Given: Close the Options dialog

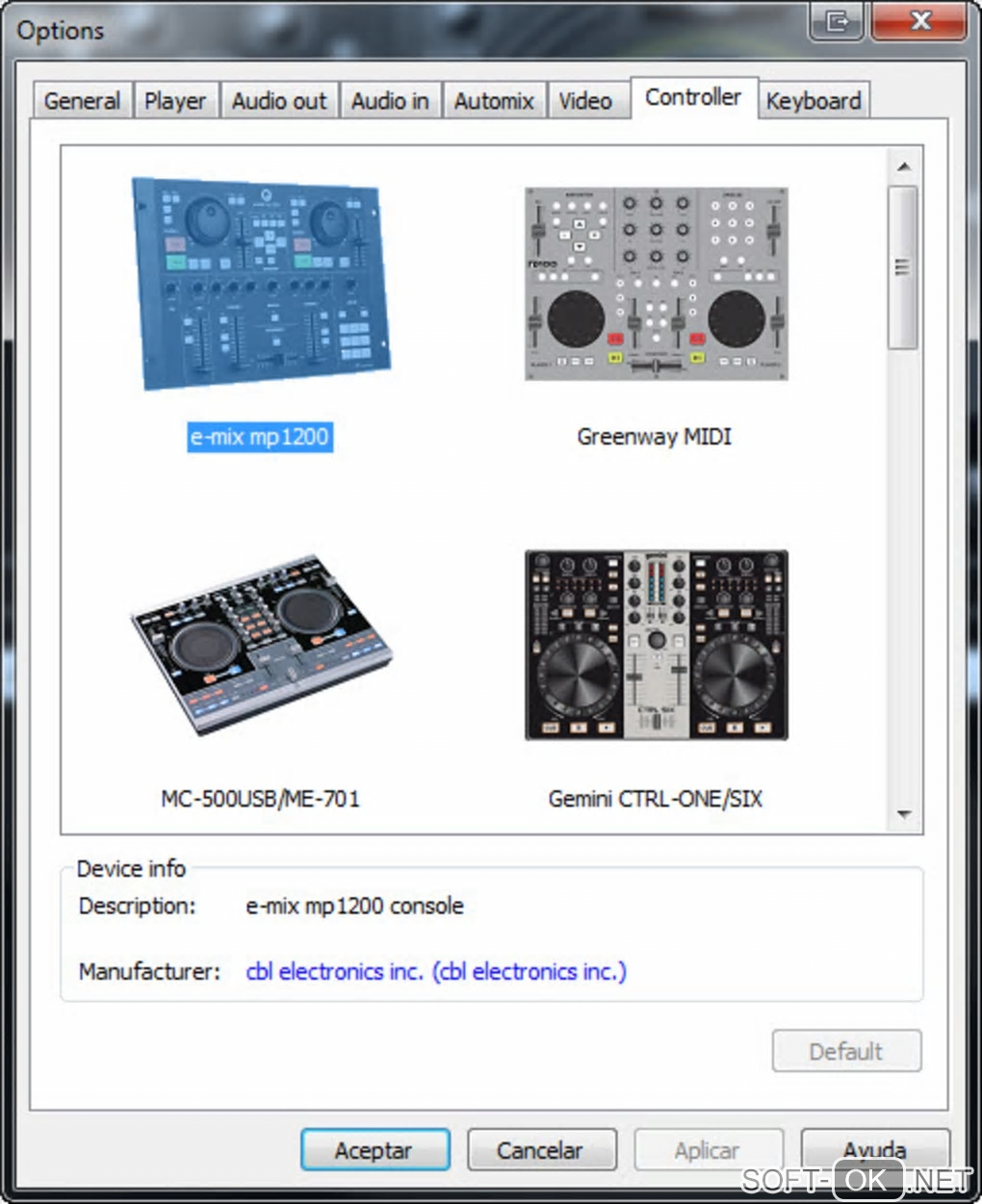Looking at the screenshot, I should (918, 21).
